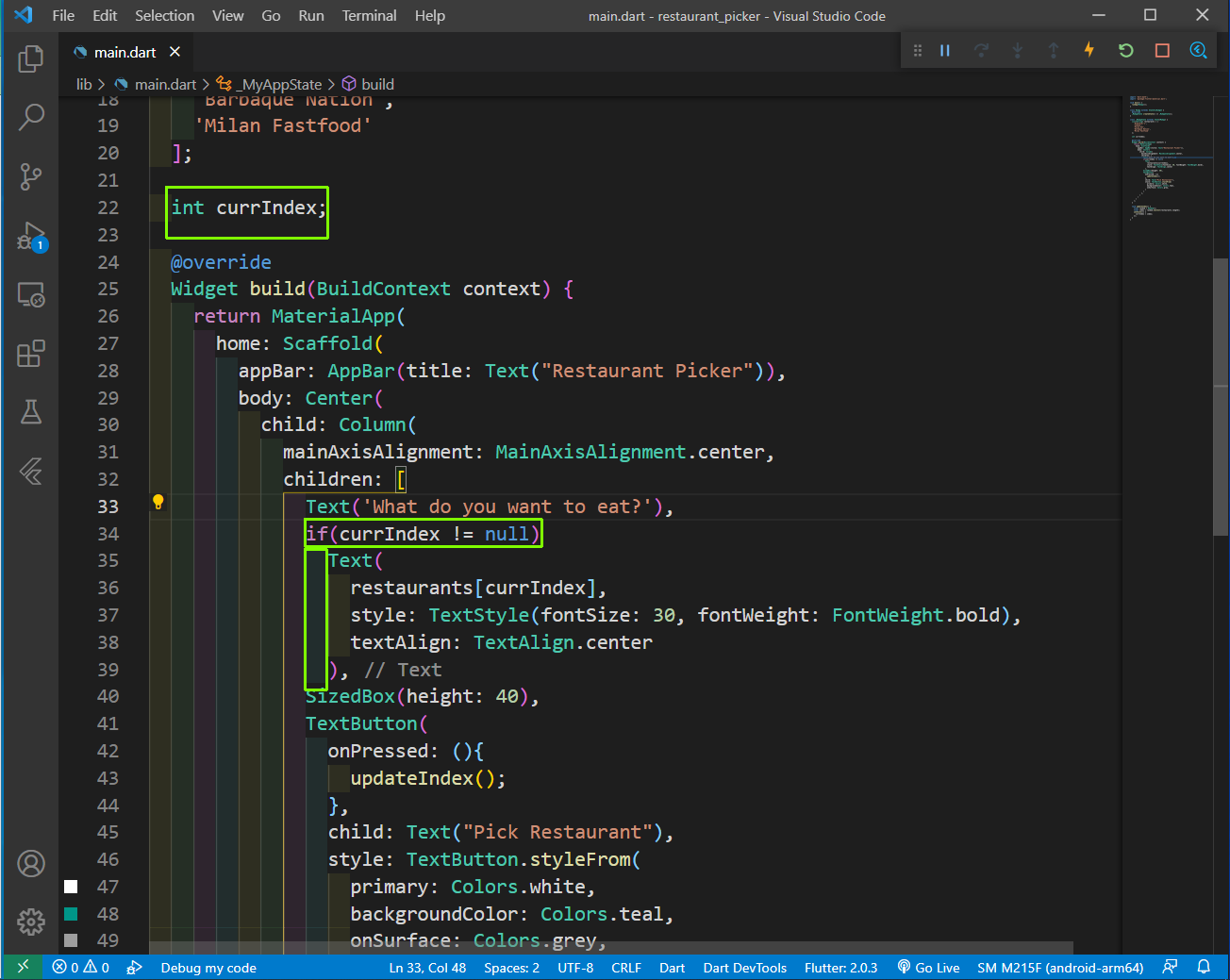Viewport: 1230px width, 980px height.
Task: Expand the _MyAppState breadcrumb
Action: tap(270, 85)
